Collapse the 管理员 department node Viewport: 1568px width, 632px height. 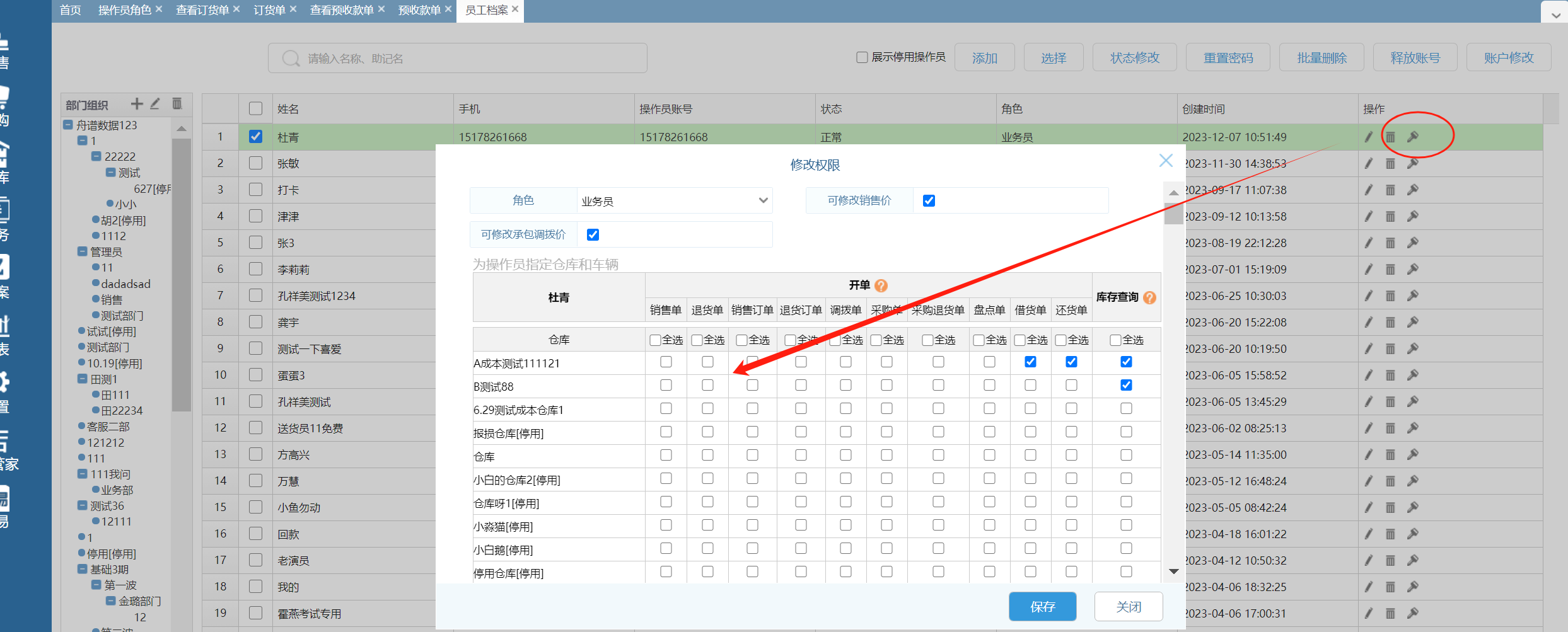(x=82, y=252)
